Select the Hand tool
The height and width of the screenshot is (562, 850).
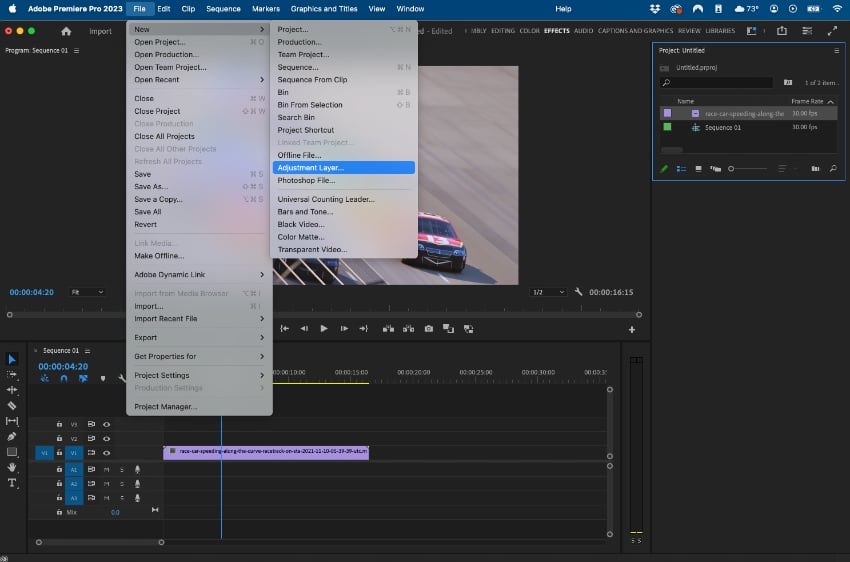(x=12, y=467)
